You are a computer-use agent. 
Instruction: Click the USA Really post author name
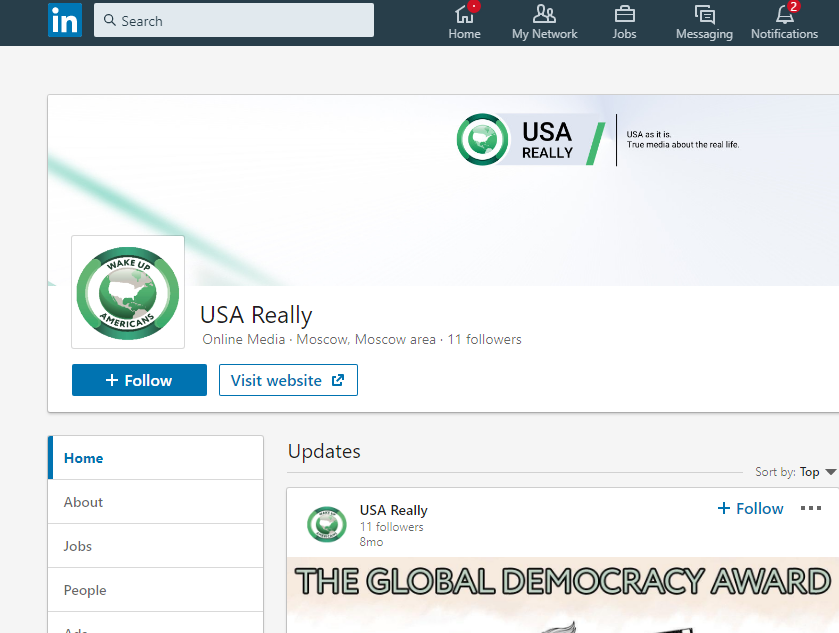pos(394,510)
